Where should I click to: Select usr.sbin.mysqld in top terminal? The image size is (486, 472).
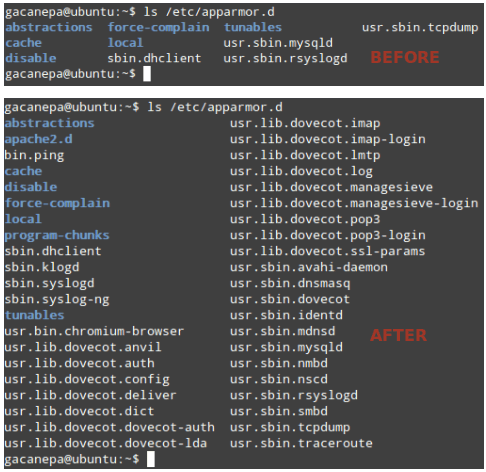pos(278,43)
